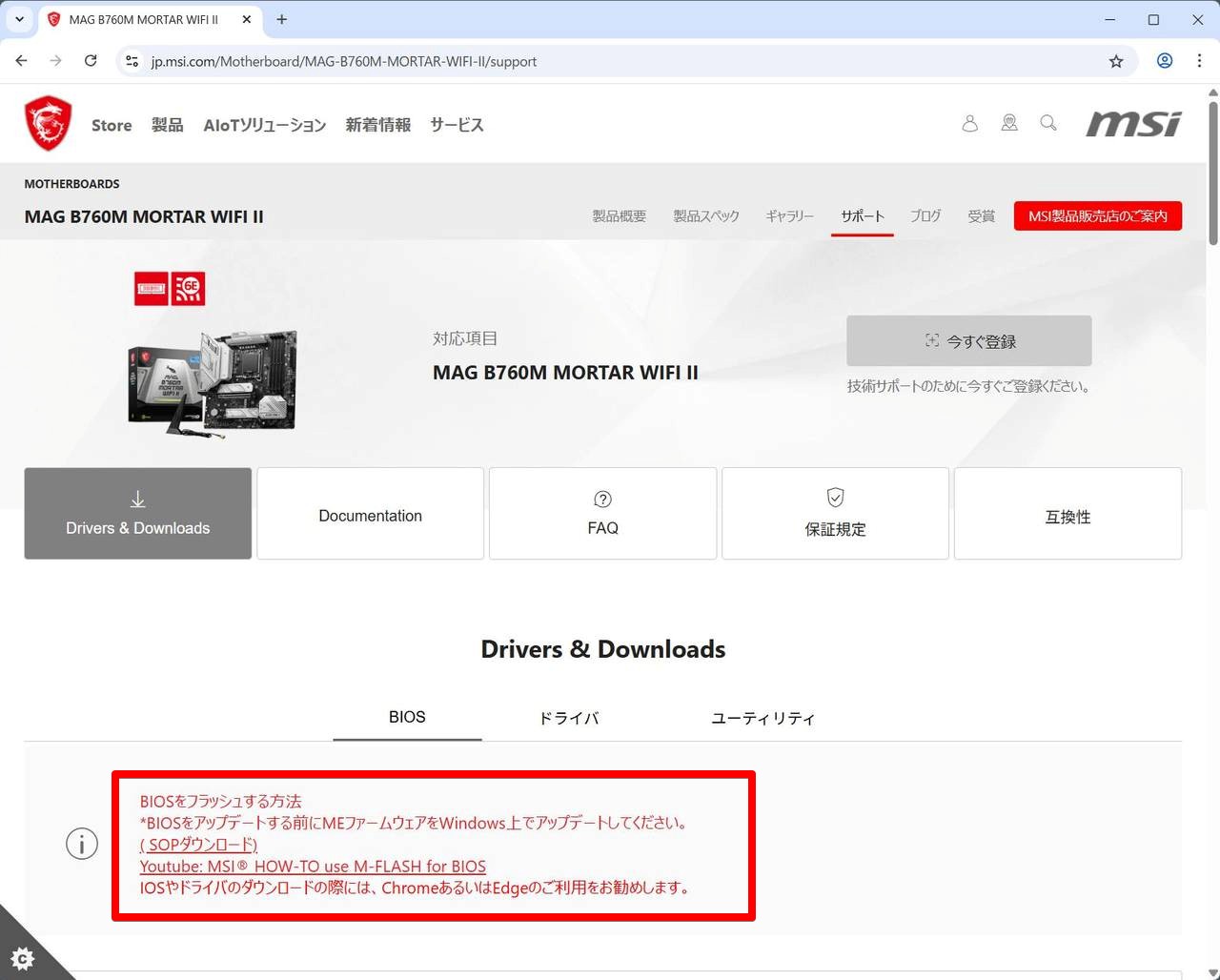The height and width of the screenshot is (980, 1220).
Task: Go to 製品概要 tab
Action: coord(620,216)
